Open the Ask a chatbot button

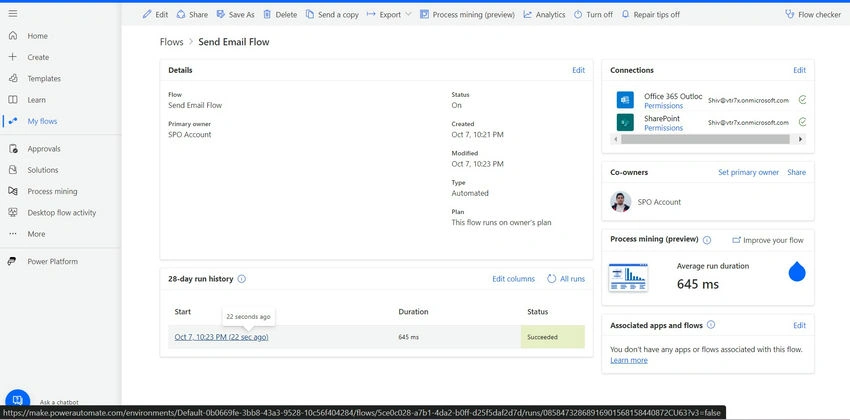[x=17, y=401]
